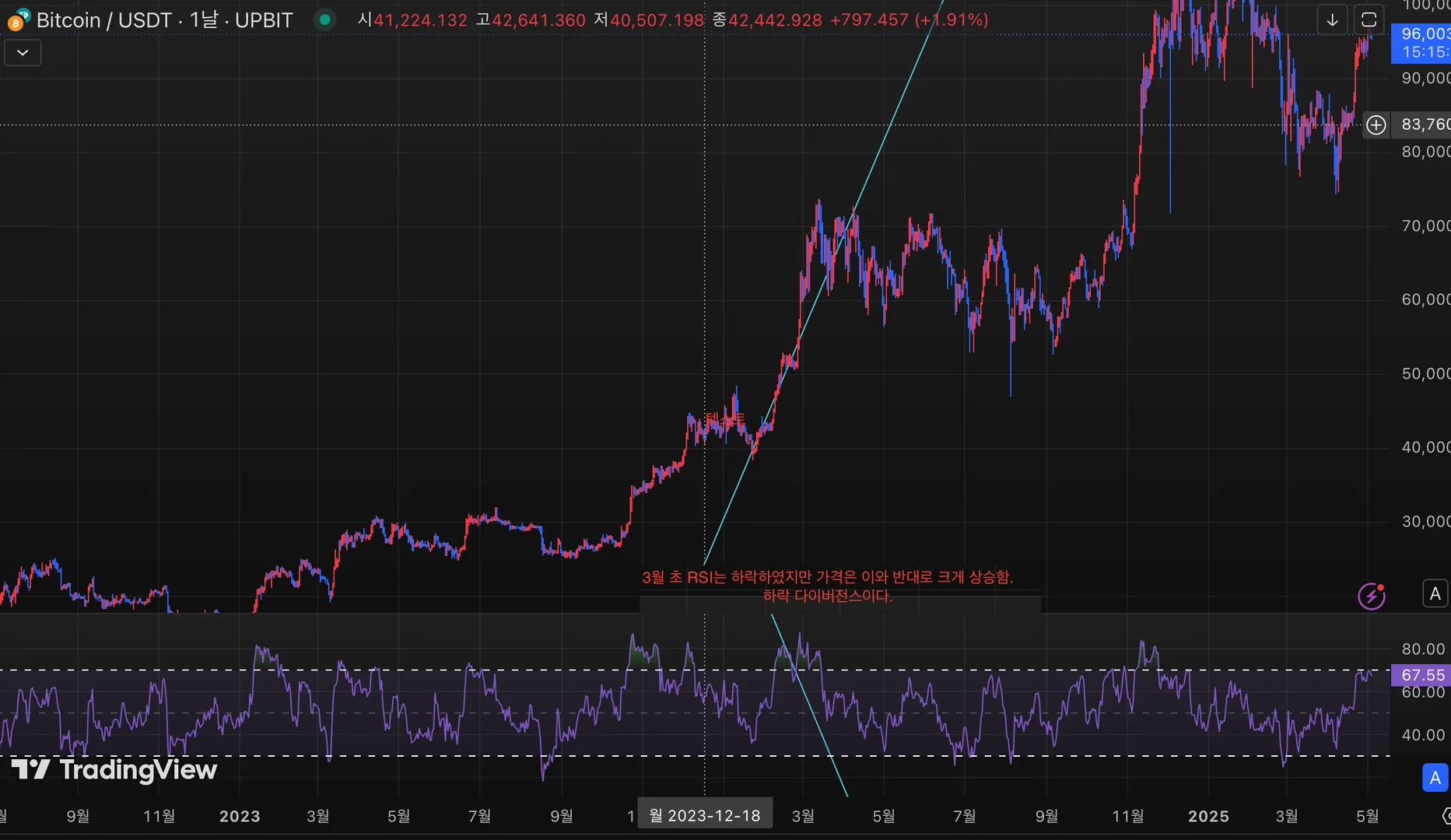Toggle blue auto scale A on RSI pane

1435,778
